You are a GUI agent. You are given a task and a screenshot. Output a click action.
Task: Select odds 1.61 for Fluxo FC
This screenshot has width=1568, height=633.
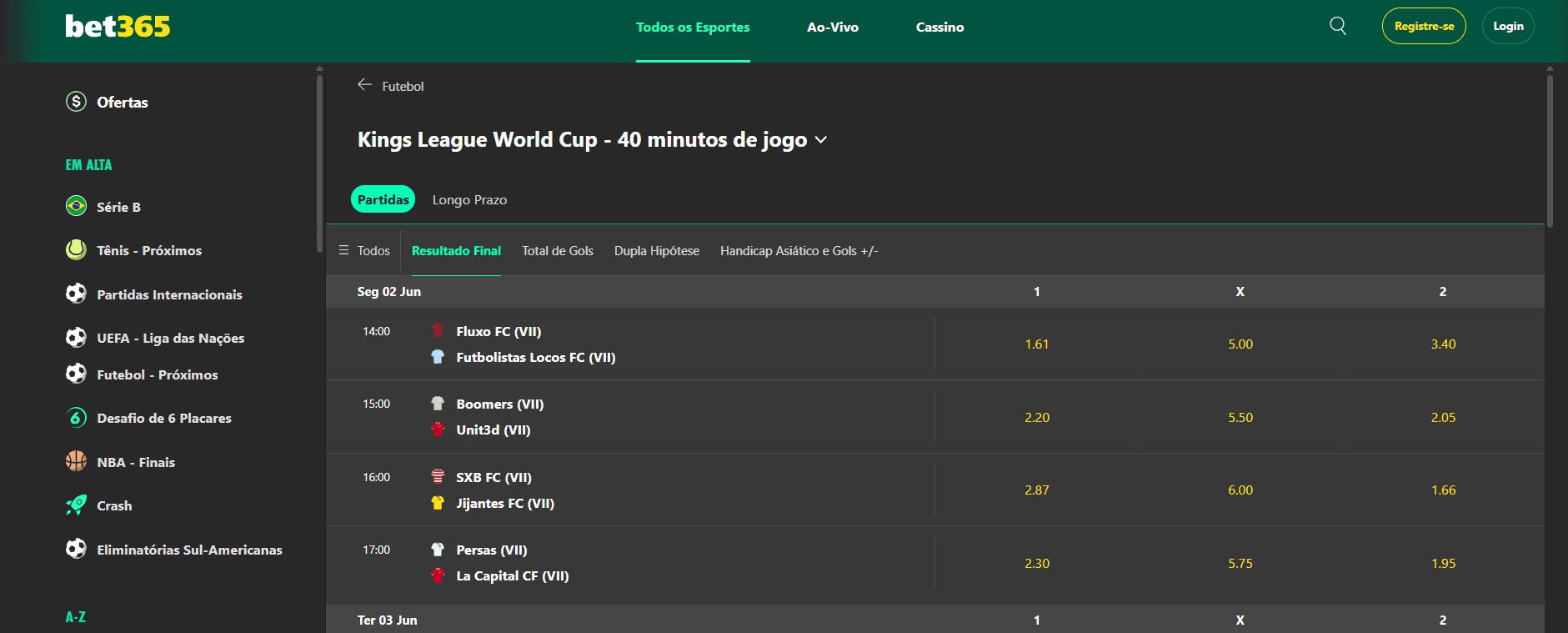(1037, 344)
